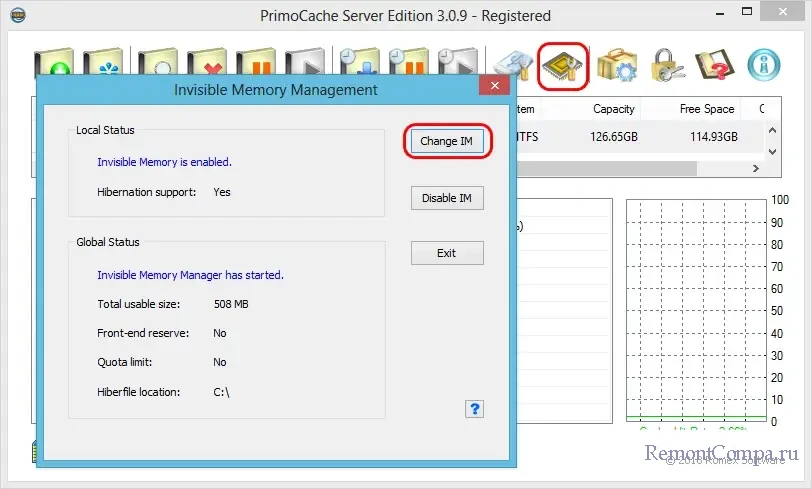Click the blue About info icon

[x=764, y=64]
